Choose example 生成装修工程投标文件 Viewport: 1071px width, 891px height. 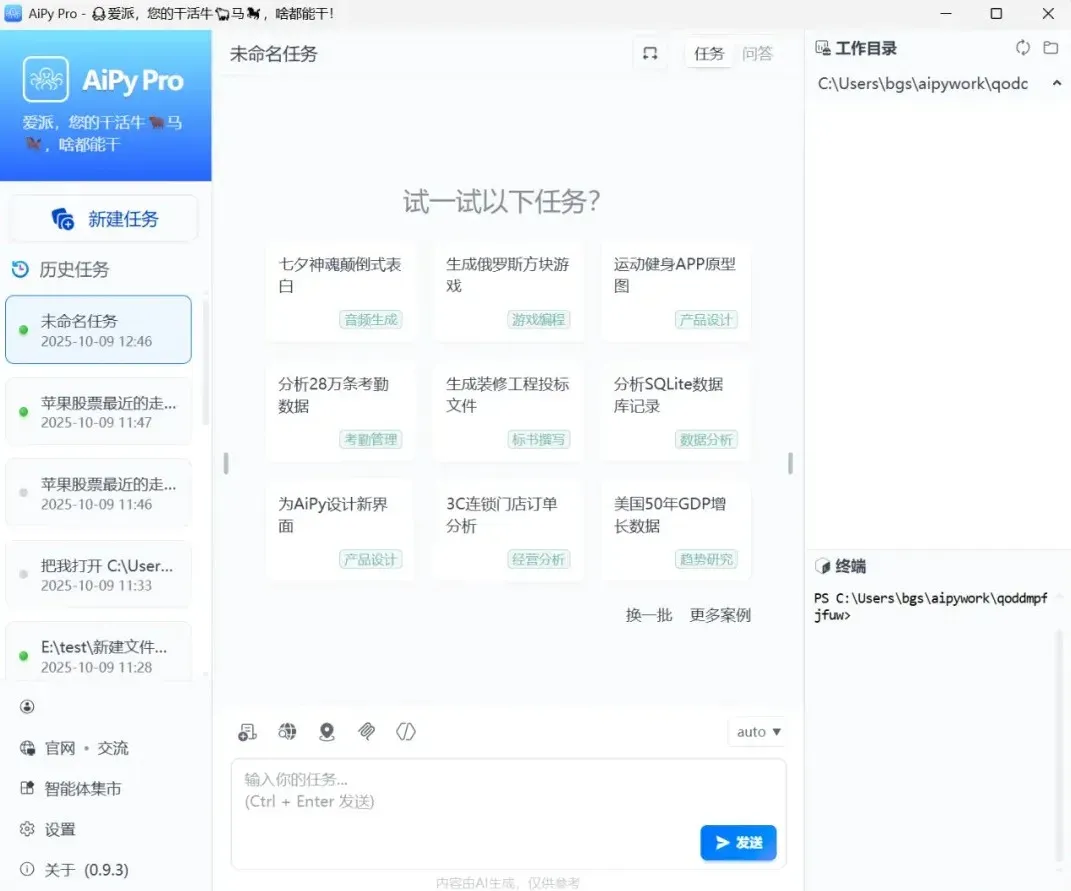coord(508,411)
